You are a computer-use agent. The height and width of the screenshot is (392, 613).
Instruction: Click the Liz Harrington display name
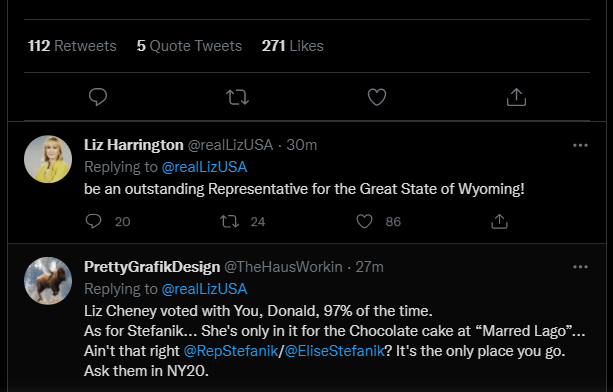[134, 145]
